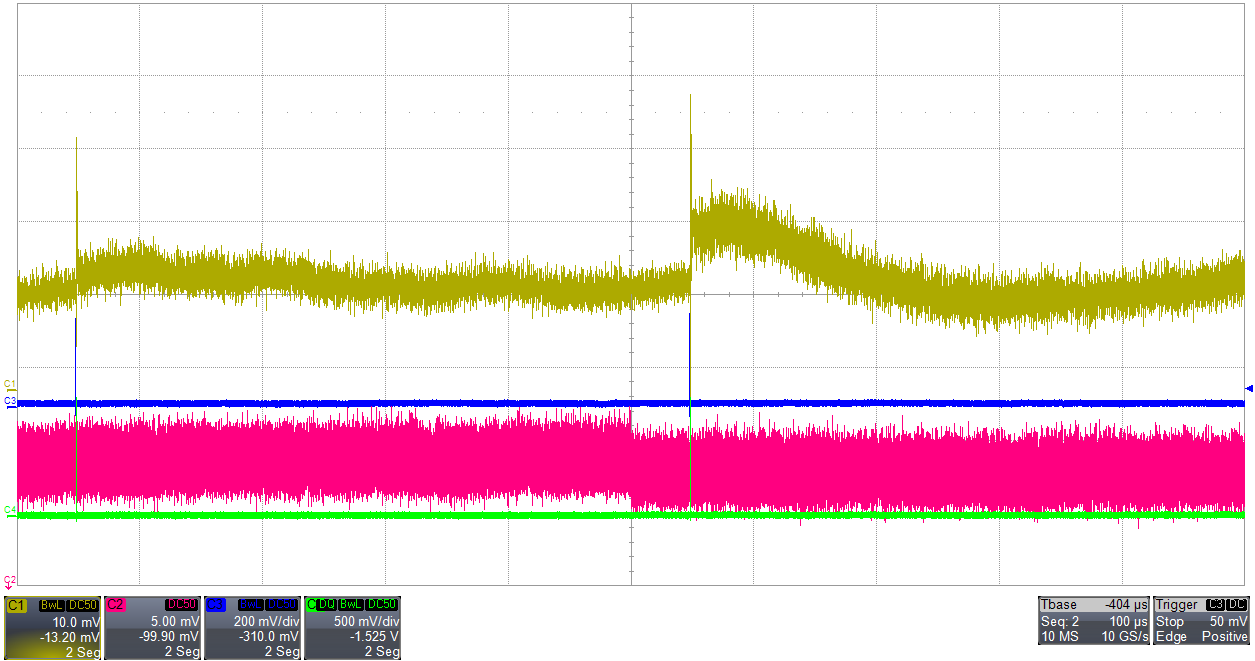Screen dimensions: 1255x661
Task: Open the C2 channel descriptor box
Action: 152,628
